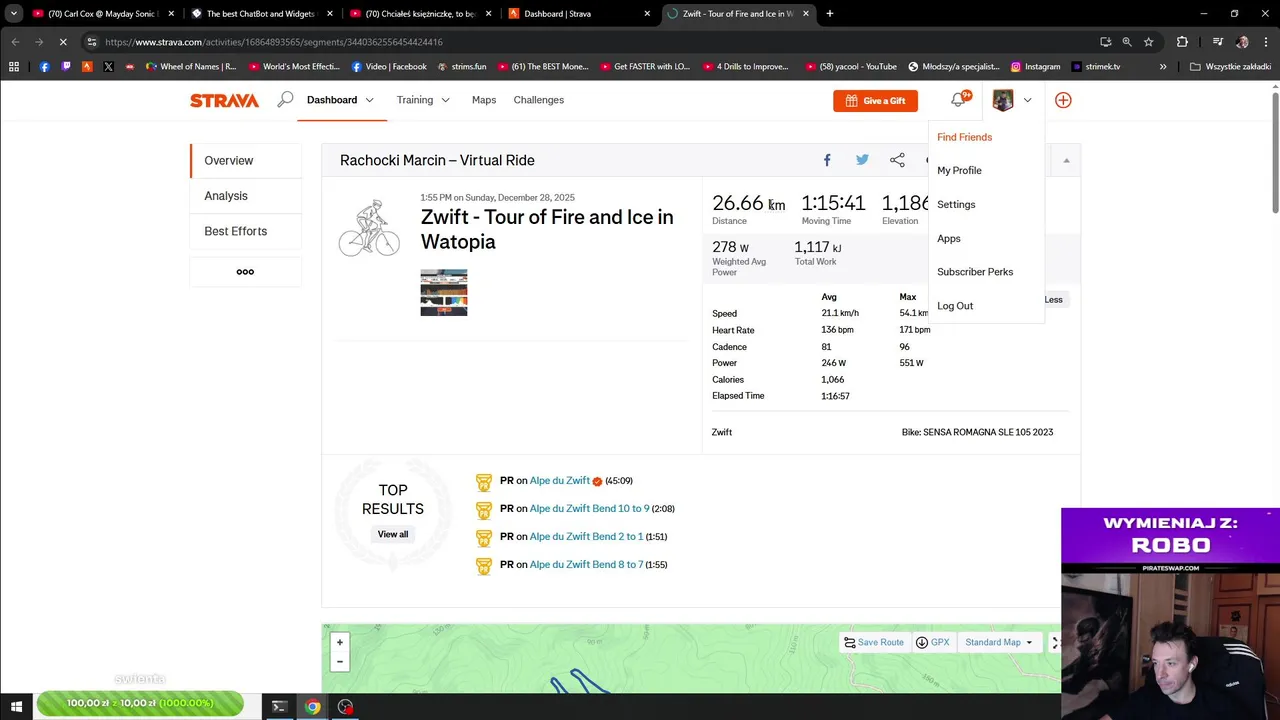Show more bookmarks chevron
The image size is (1280, 720).
click(x=1163, y=67)
